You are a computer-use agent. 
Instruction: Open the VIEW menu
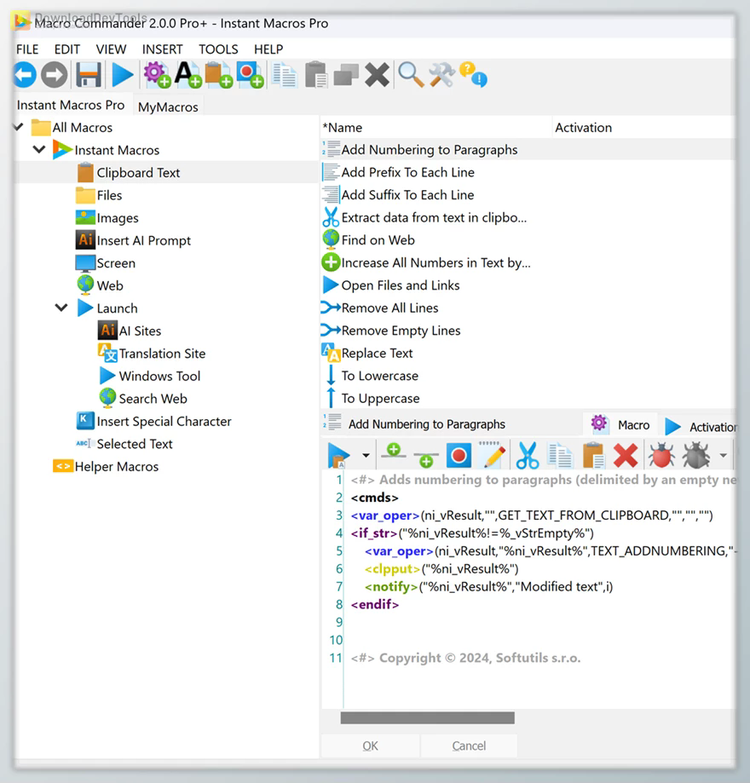[111, 49]
